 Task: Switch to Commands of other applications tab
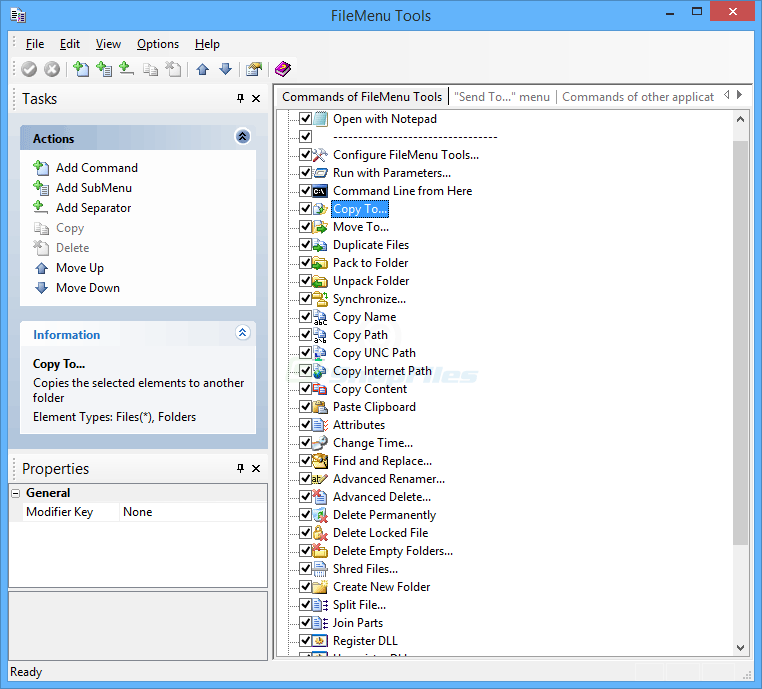pyautogui.click(x=638, y=97)
